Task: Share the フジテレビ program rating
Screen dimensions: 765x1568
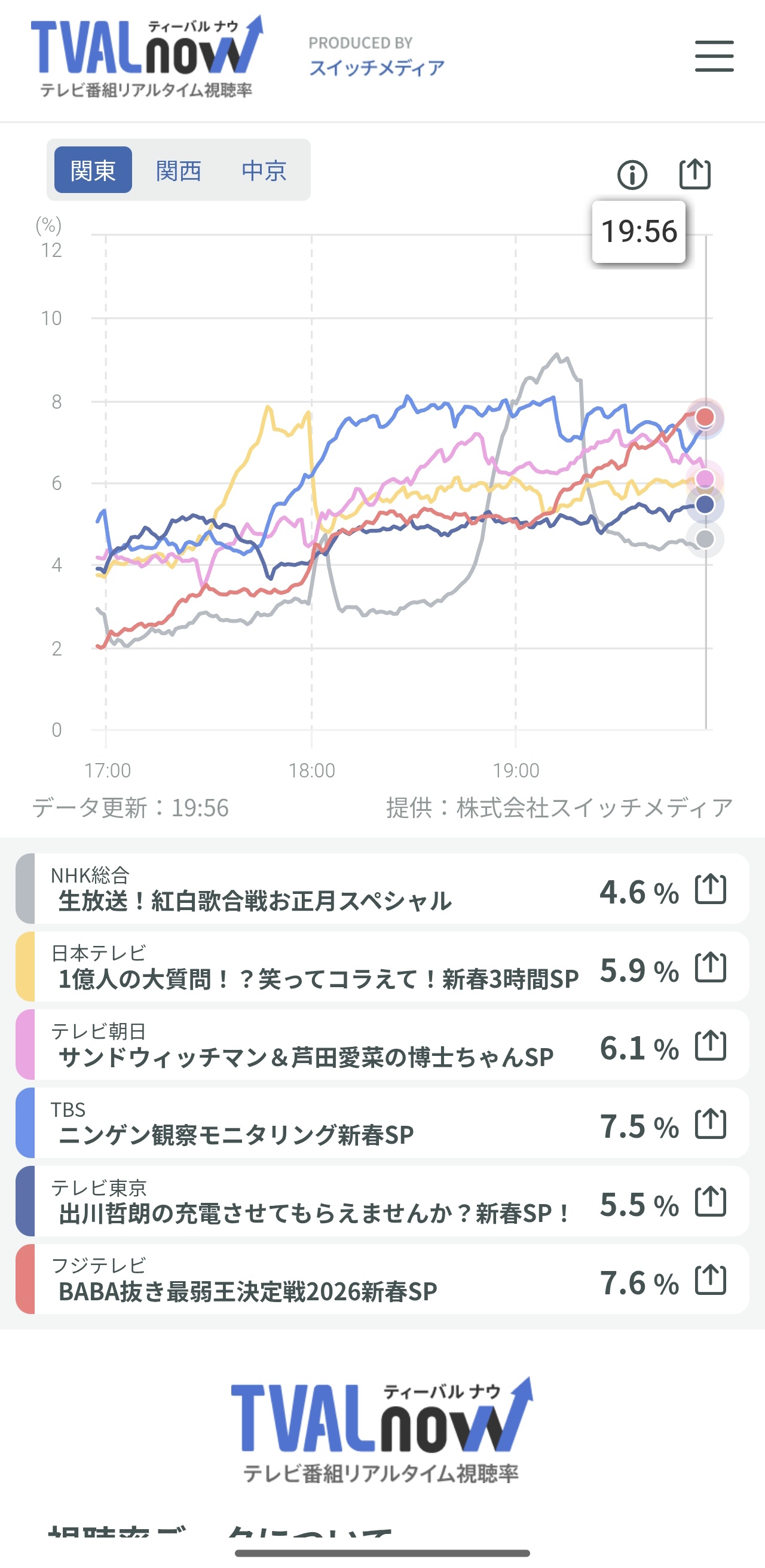Action: 710,1280
